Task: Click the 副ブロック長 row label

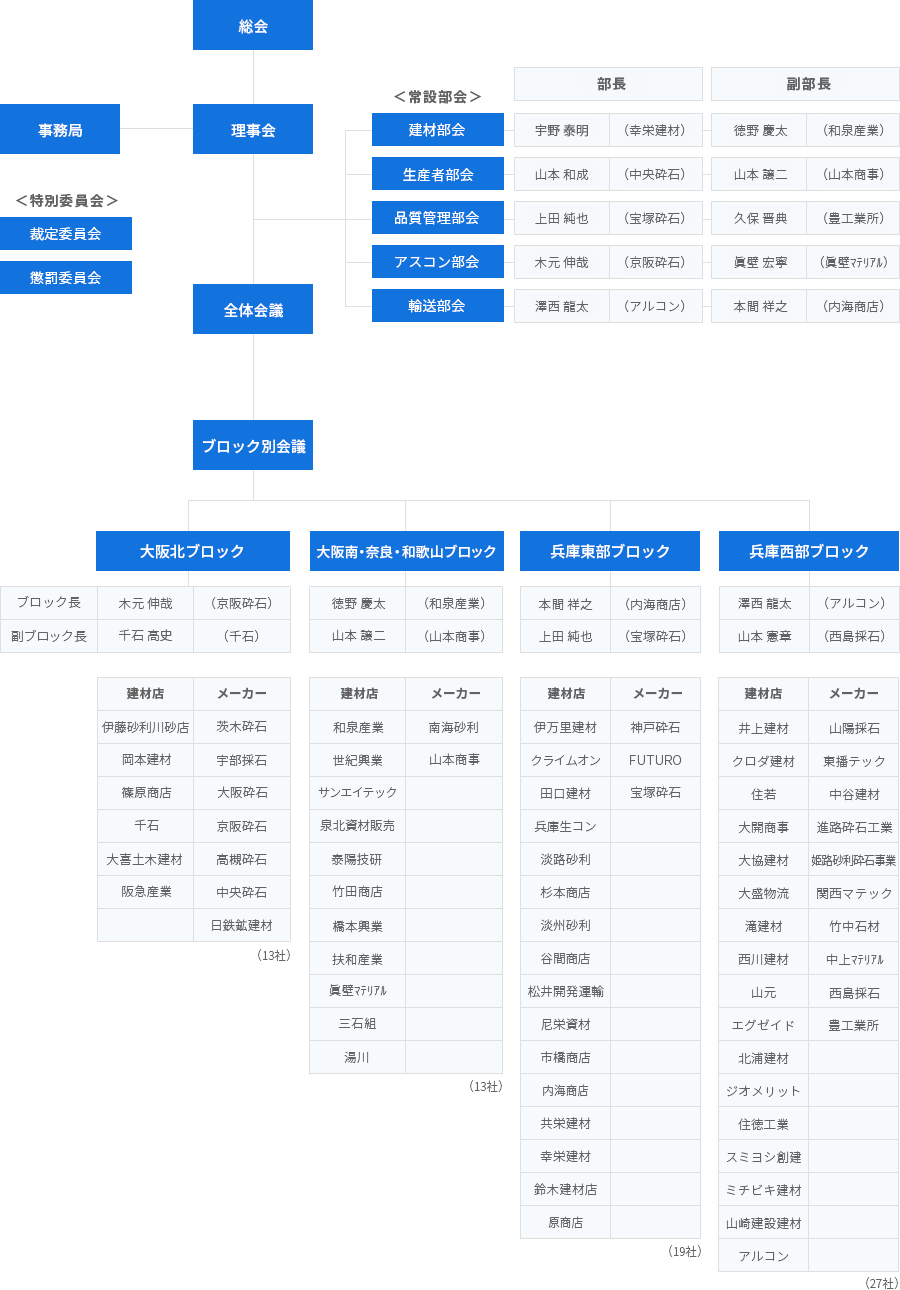Action: 49,636
